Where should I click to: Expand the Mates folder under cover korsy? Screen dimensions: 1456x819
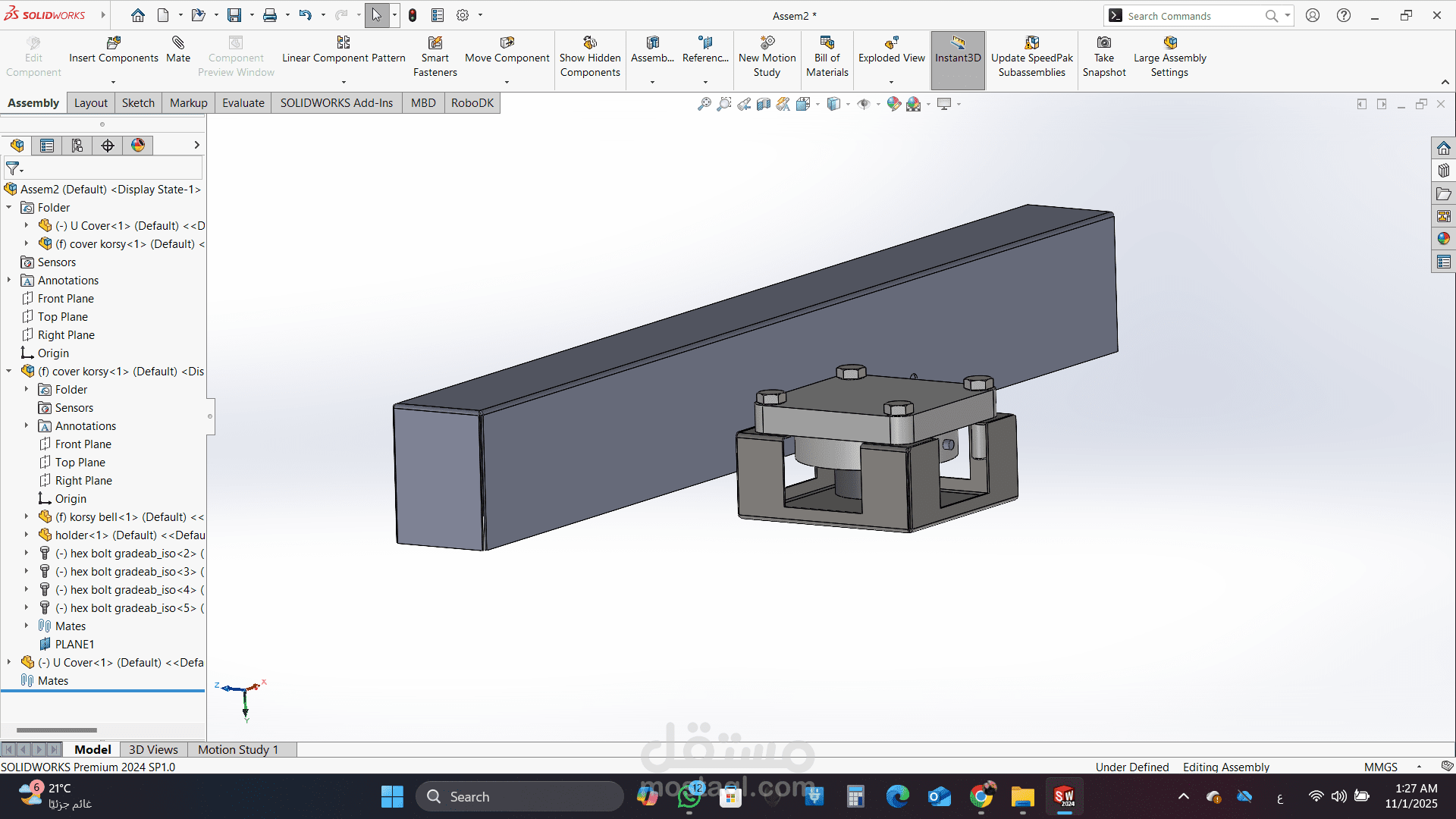(x=26, y=626)
